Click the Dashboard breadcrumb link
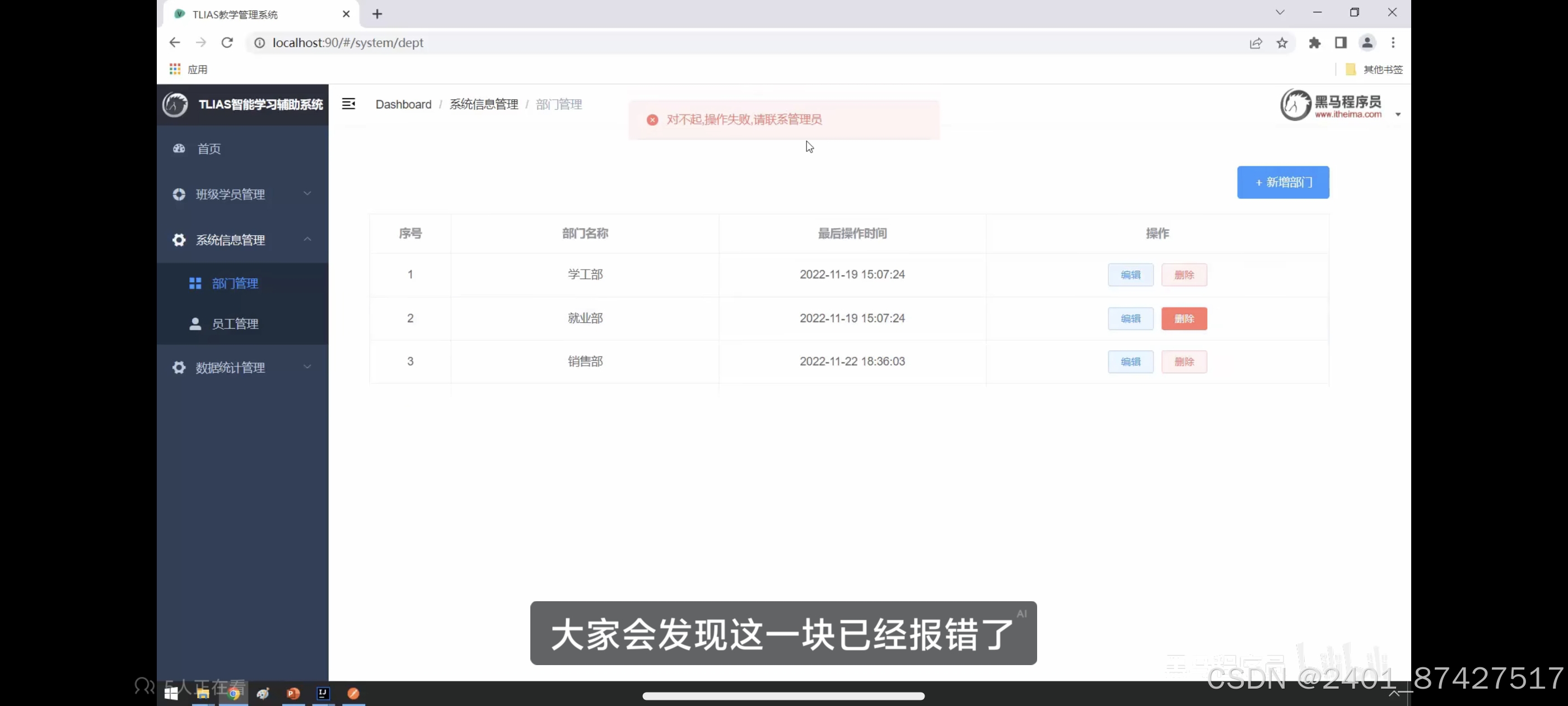 [x=403, y=104]
